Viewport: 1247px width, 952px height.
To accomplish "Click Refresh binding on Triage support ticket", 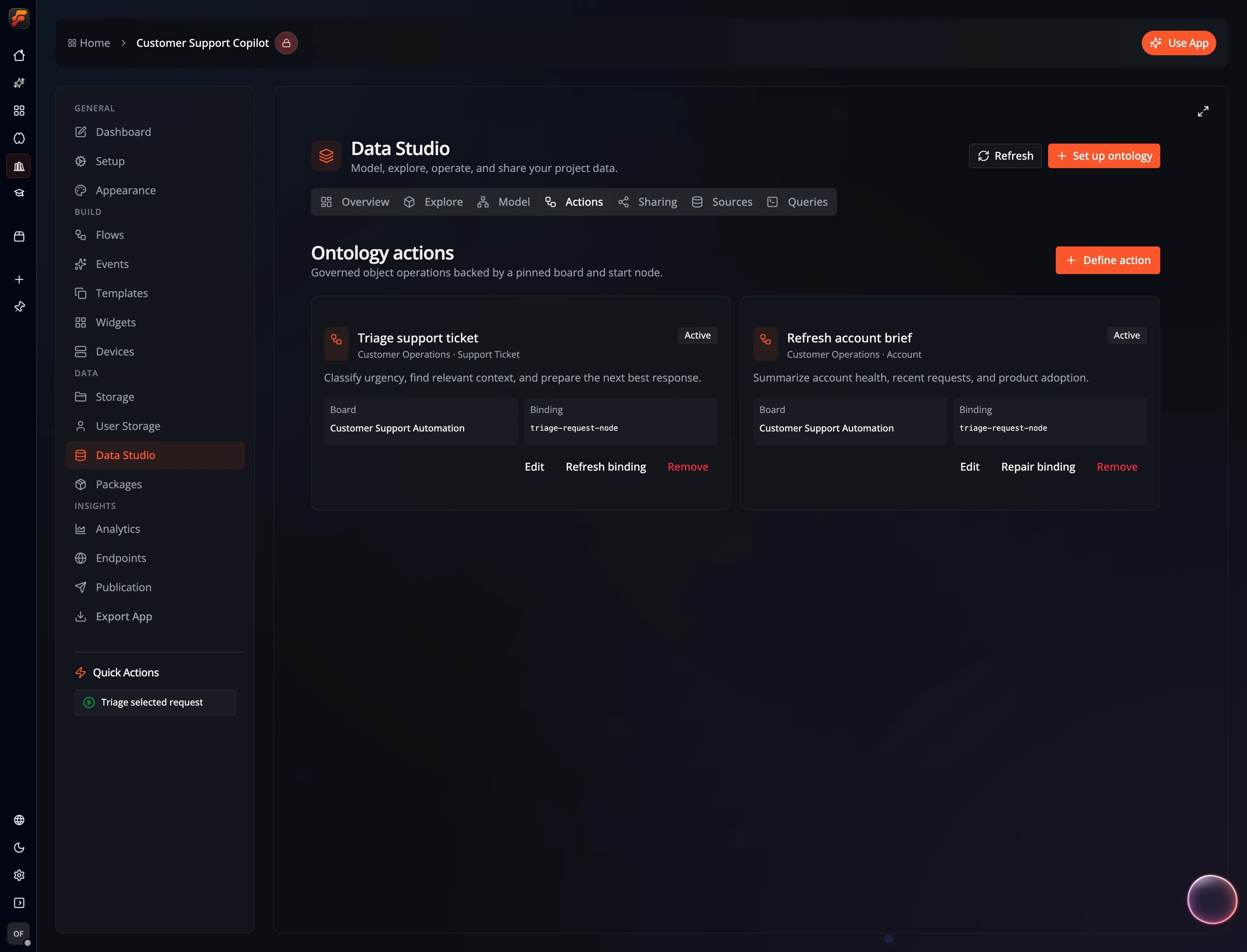I will pyautogui.click(x=605, y=467).
